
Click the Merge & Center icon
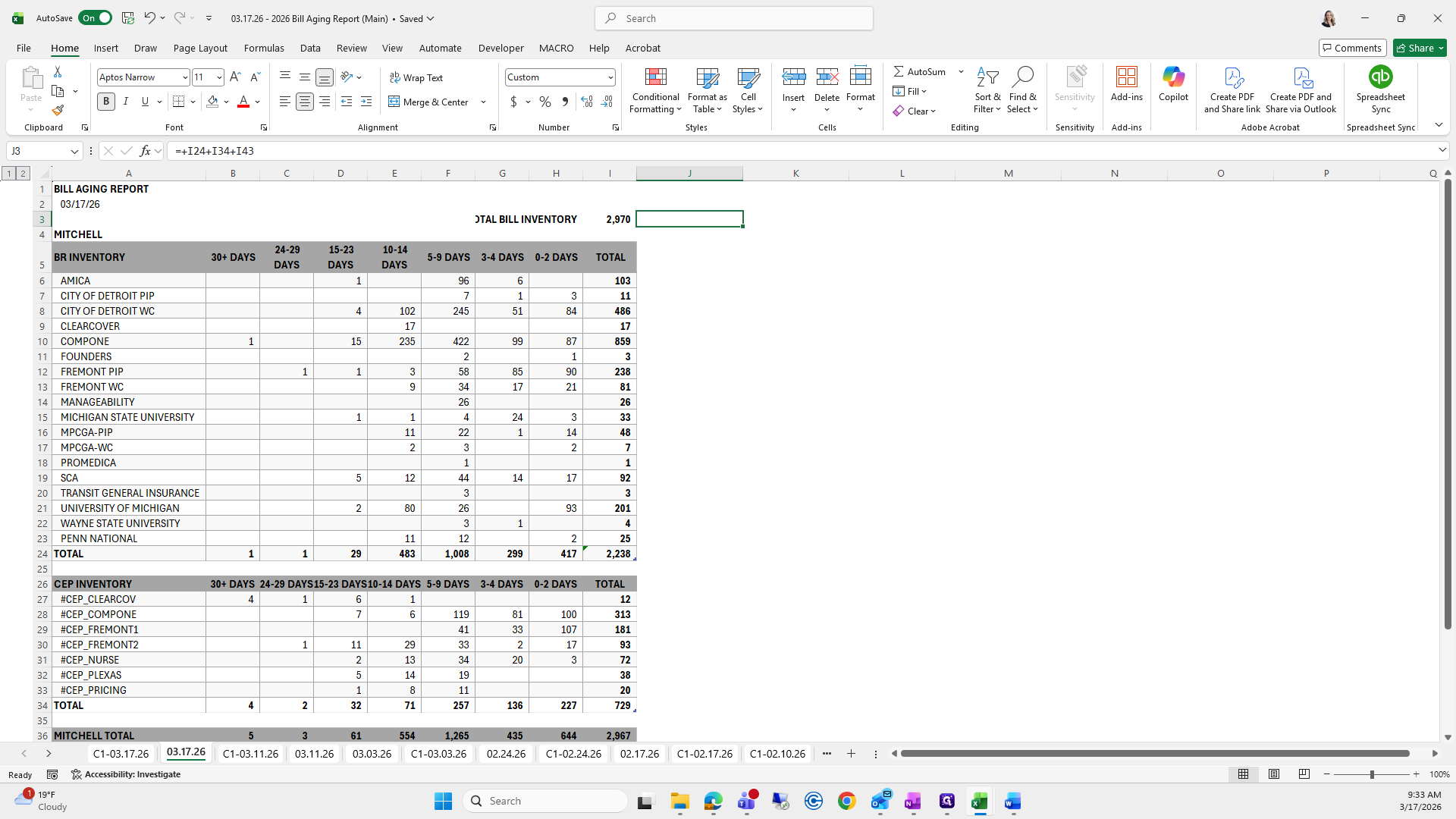tap(428, 102)
